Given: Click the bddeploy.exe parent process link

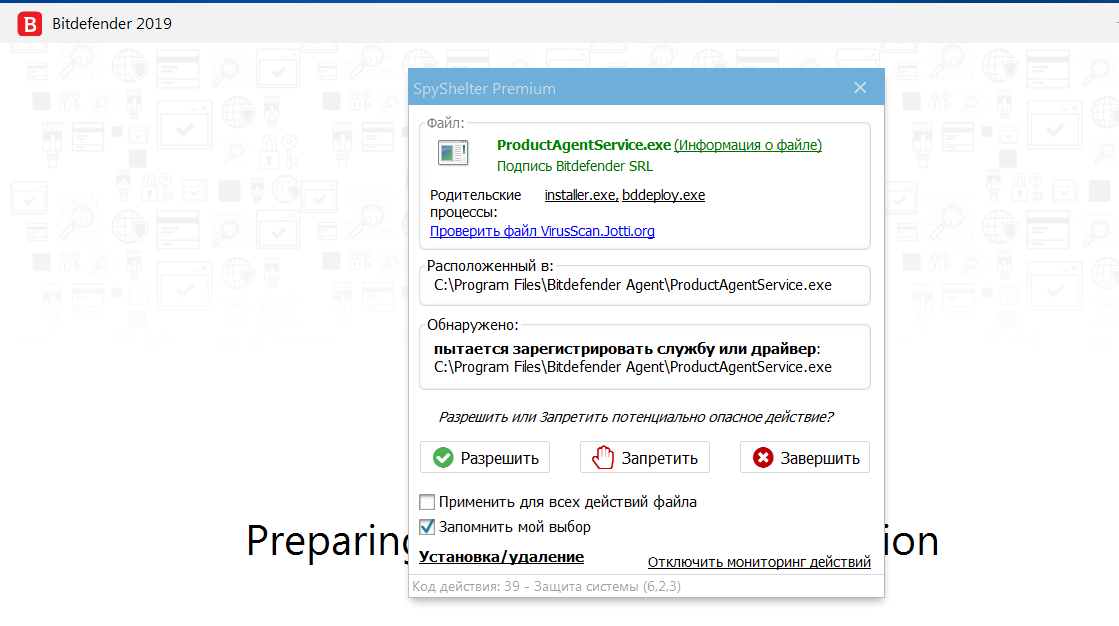Looking at the screenshot, I should 664,195.
